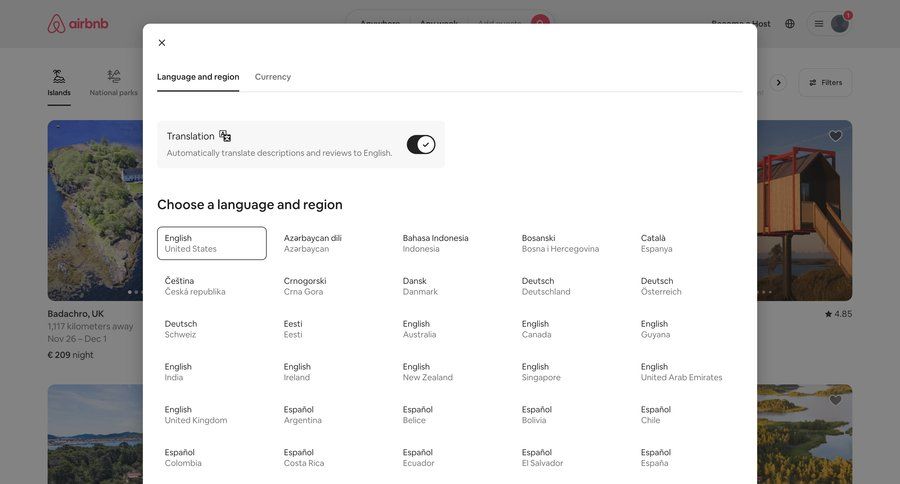The width and height of the screenshot is (900, 484).
Task: Click the profile avatar
Action: coord(839,24)
